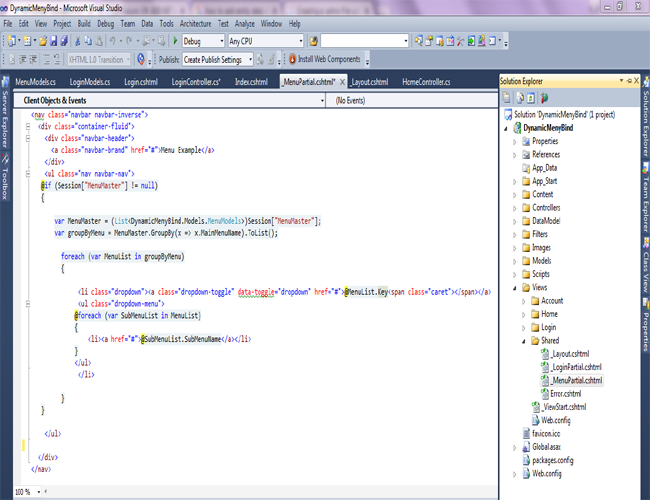
Task: Click Refresh icon in Solution Explorer toolbar
Action: click(x=532, y=97)
